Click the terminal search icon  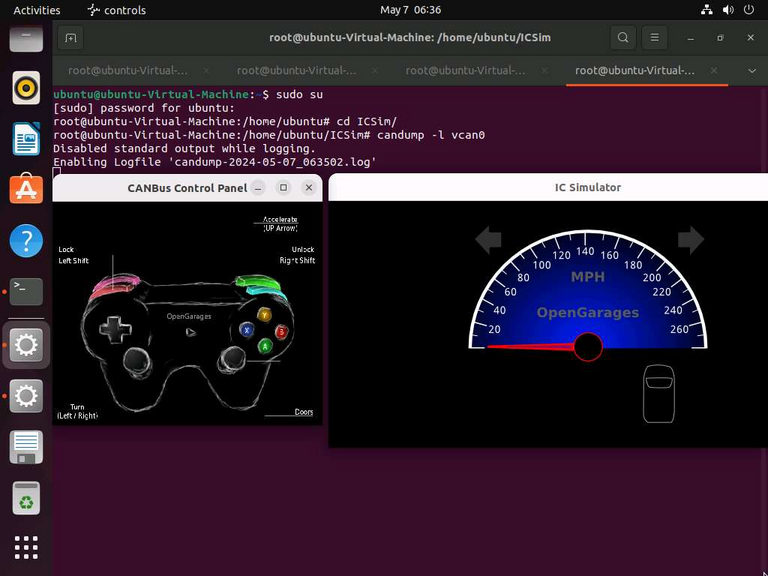[623, 38]
